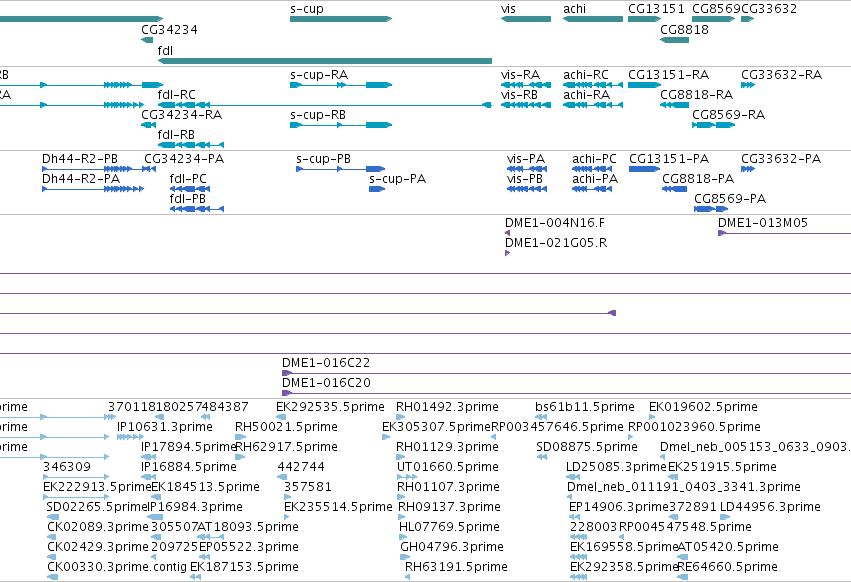
Task: Click the IP10631.3prime EST feature
Action: [x=130, y=437]
